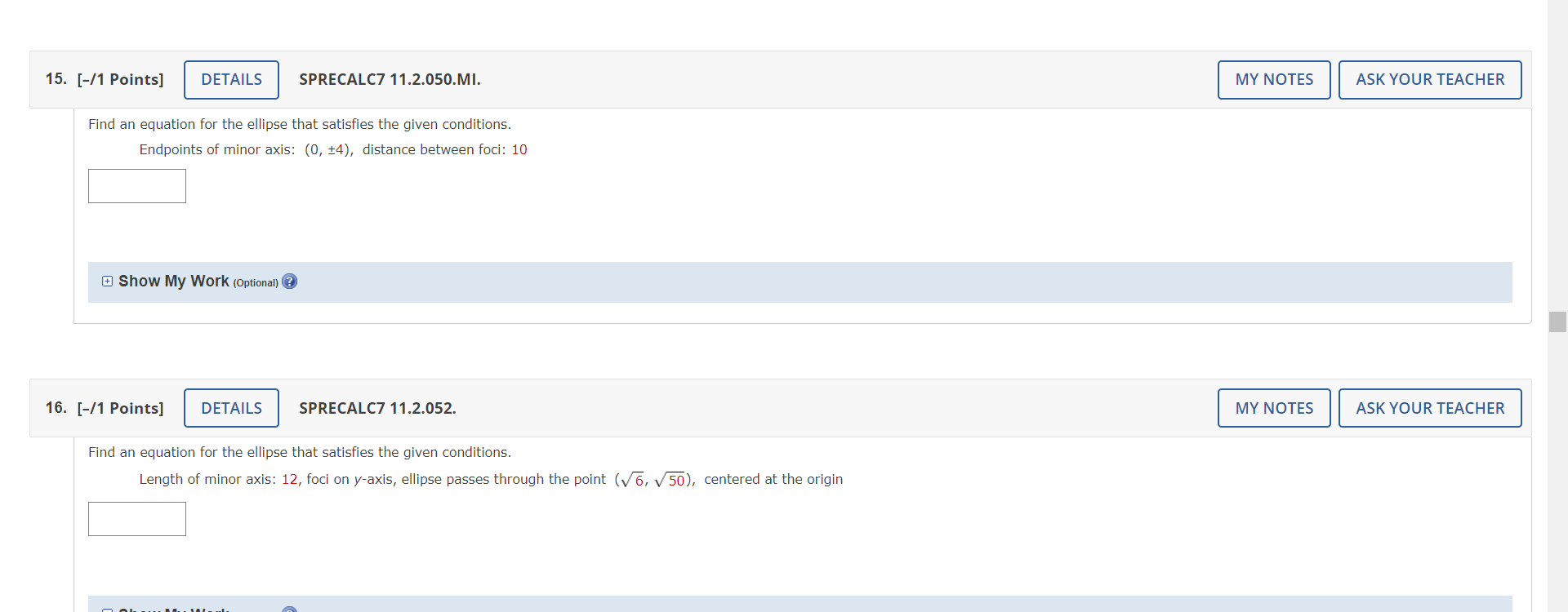Click the answer input box for problem 15
The height and width of the screenshot is (612, 1568).
coord(136,186)
